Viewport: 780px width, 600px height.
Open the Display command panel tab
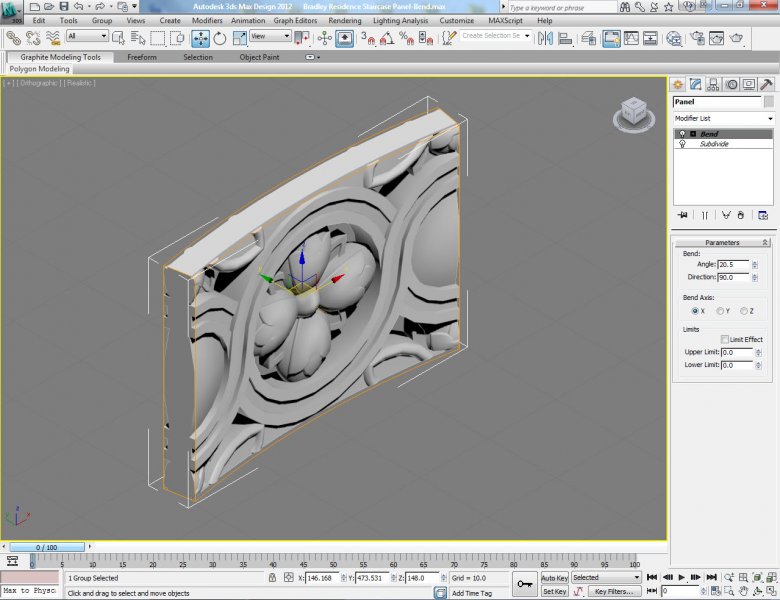pyautogui.click(x=749, y=85)
